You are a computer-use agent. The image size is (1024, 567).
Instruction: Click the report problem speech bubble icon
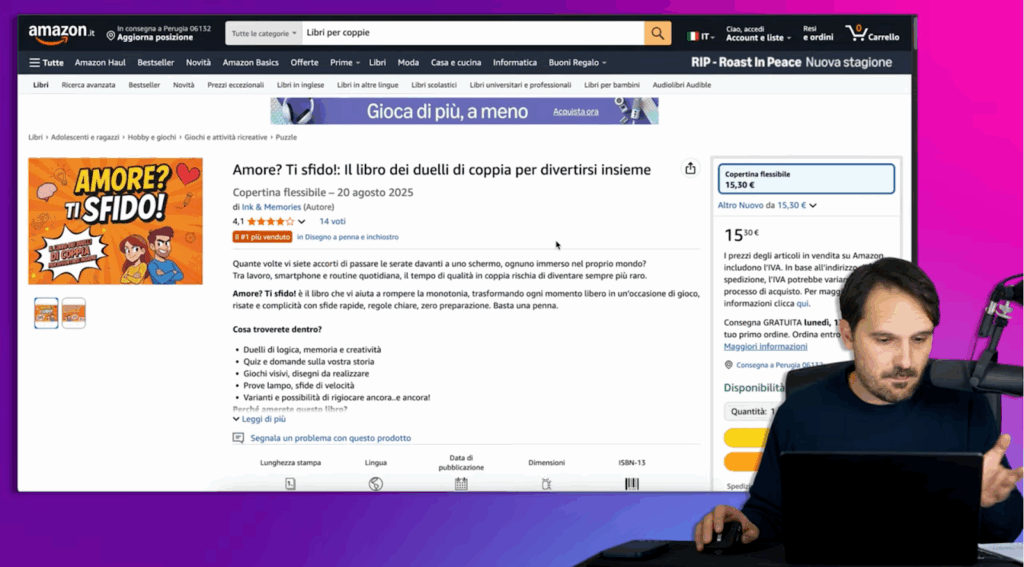point(238,438)
